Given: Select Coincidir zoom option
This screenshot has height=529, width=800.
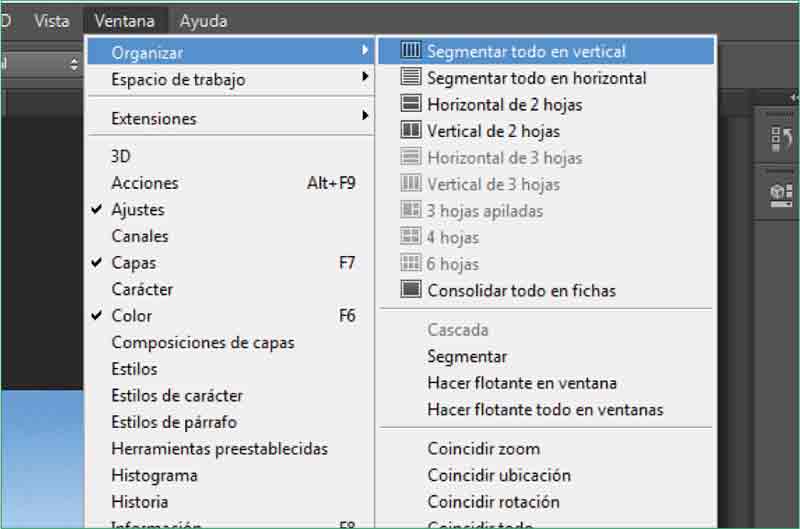Looking at the screenshot, I should click(483, 449).
